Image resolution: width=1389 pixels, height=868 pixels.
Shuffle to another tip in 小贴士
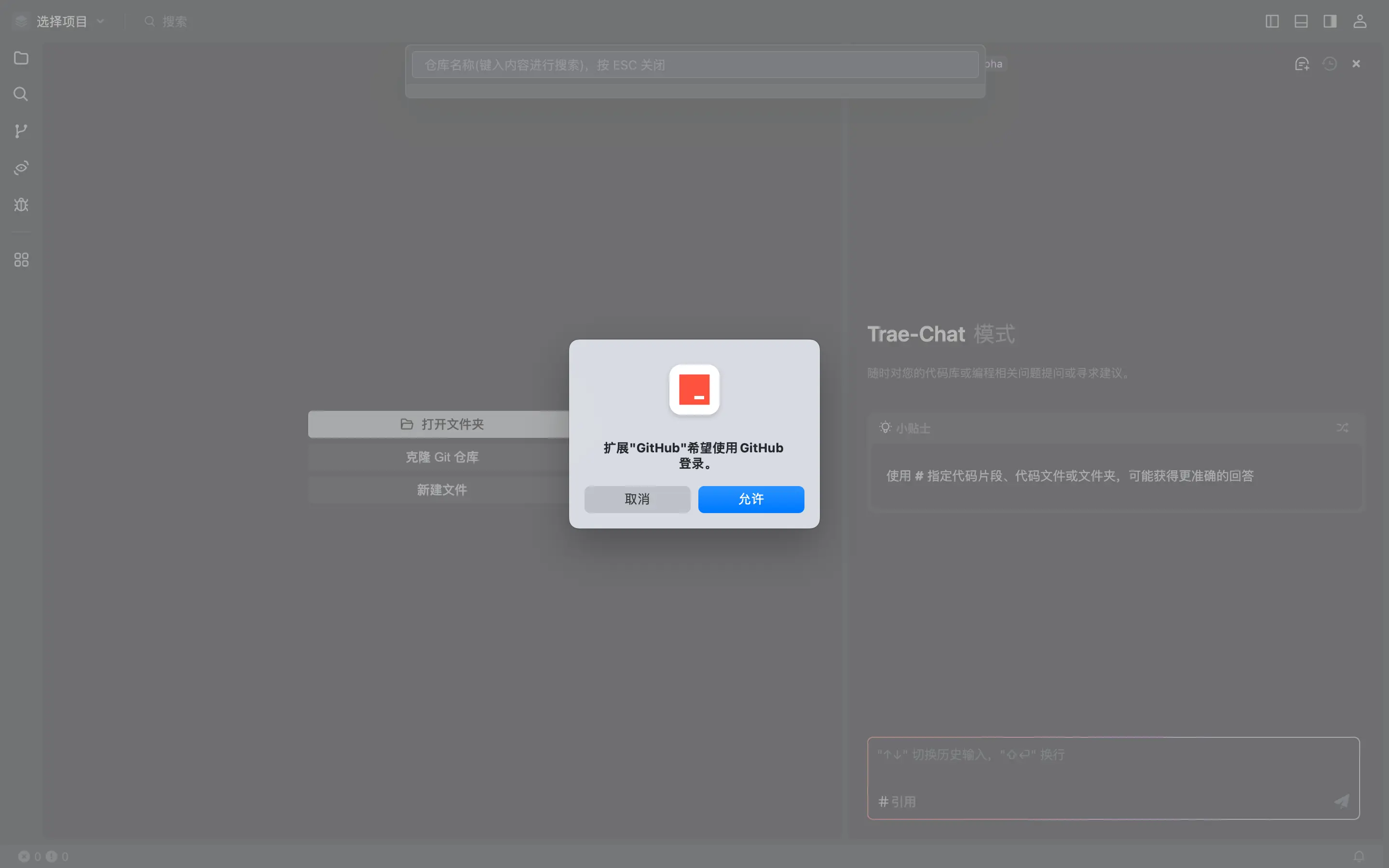click(1342, 428)
